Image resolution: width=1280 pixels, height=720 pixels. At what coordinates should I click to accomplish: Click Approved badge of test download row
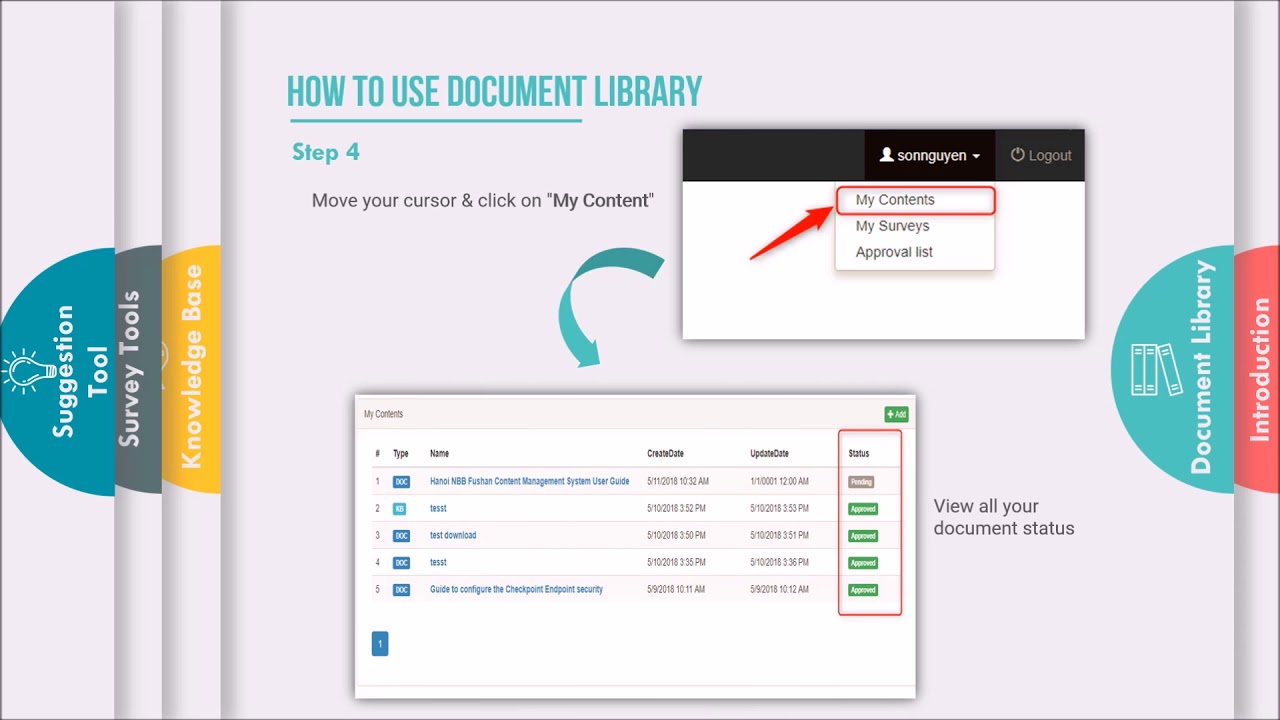863,536
